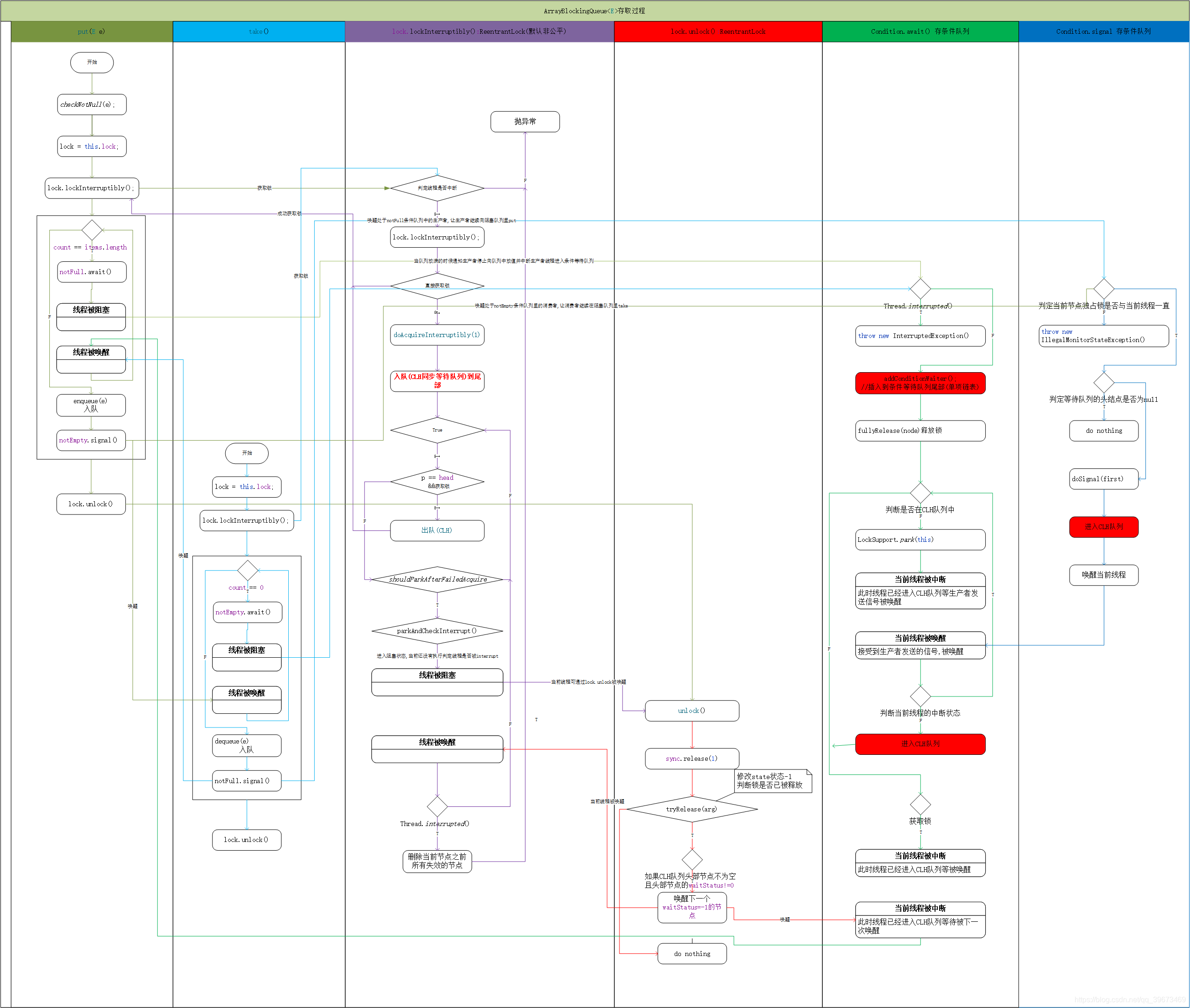This screenshot has width=1190, height=1008.
Task: Click the '判断当前线程的中断状态' label
Action: [x=920, y=713]
